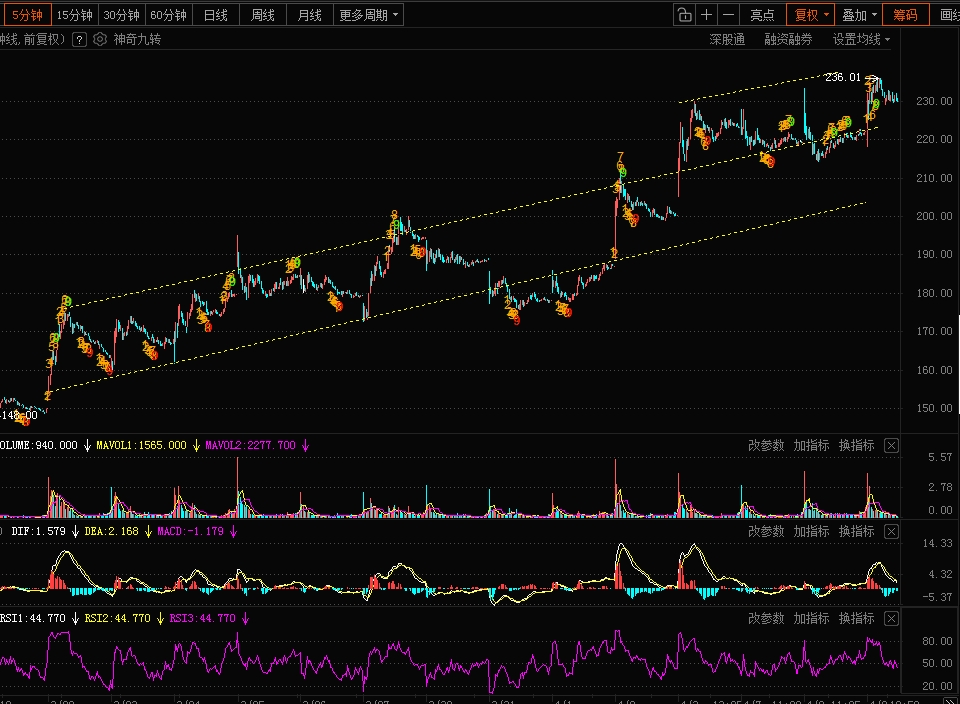Switch to the 日线 daily chart tab
This screenshot has width=960, height=704.
coord(216,15)
